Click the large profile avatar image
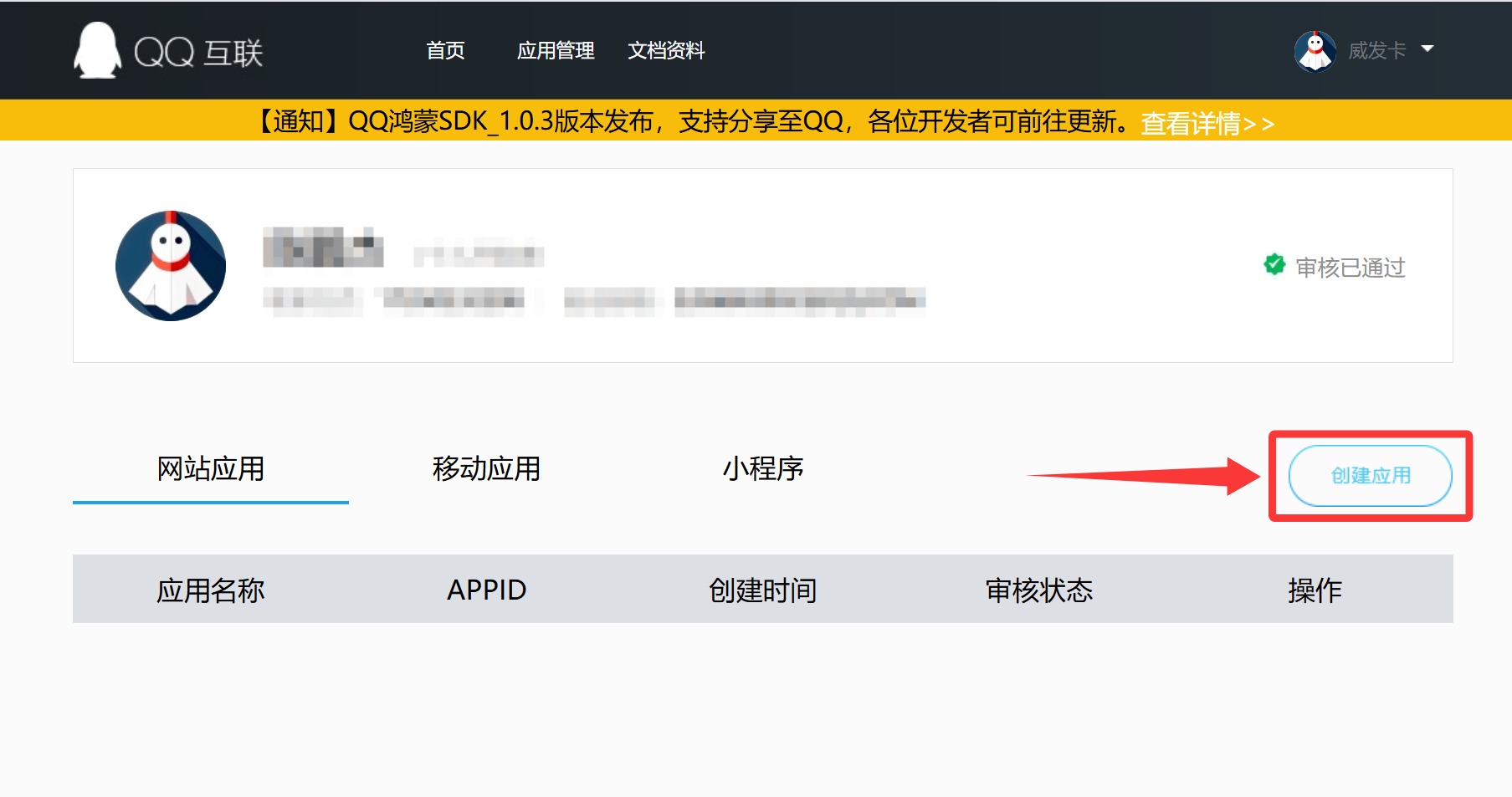 [x=171, y=266]
